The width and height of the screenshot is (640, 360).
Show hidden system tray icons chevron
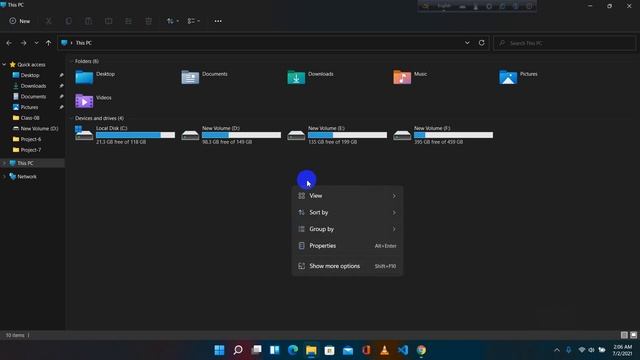coord(557,350)
